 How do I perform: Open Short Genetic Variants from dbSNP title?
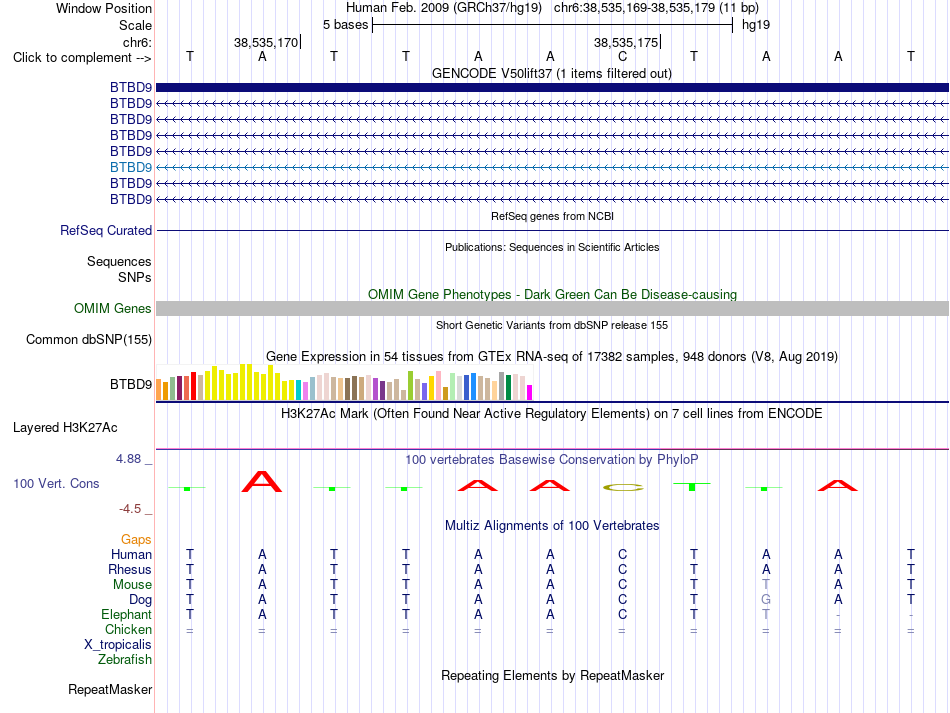tap(552, 325)
